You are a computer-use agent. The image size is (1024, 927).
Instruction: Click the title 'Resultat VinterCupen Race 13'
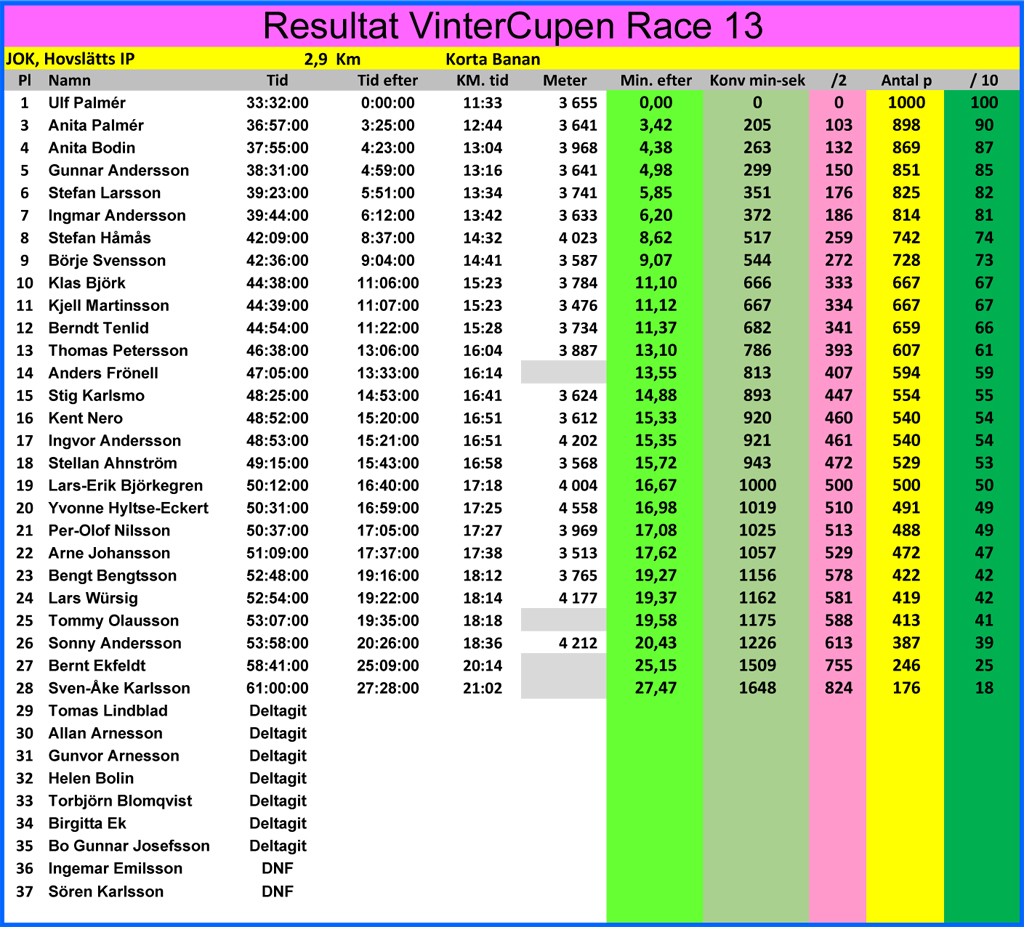coord(513,26)
